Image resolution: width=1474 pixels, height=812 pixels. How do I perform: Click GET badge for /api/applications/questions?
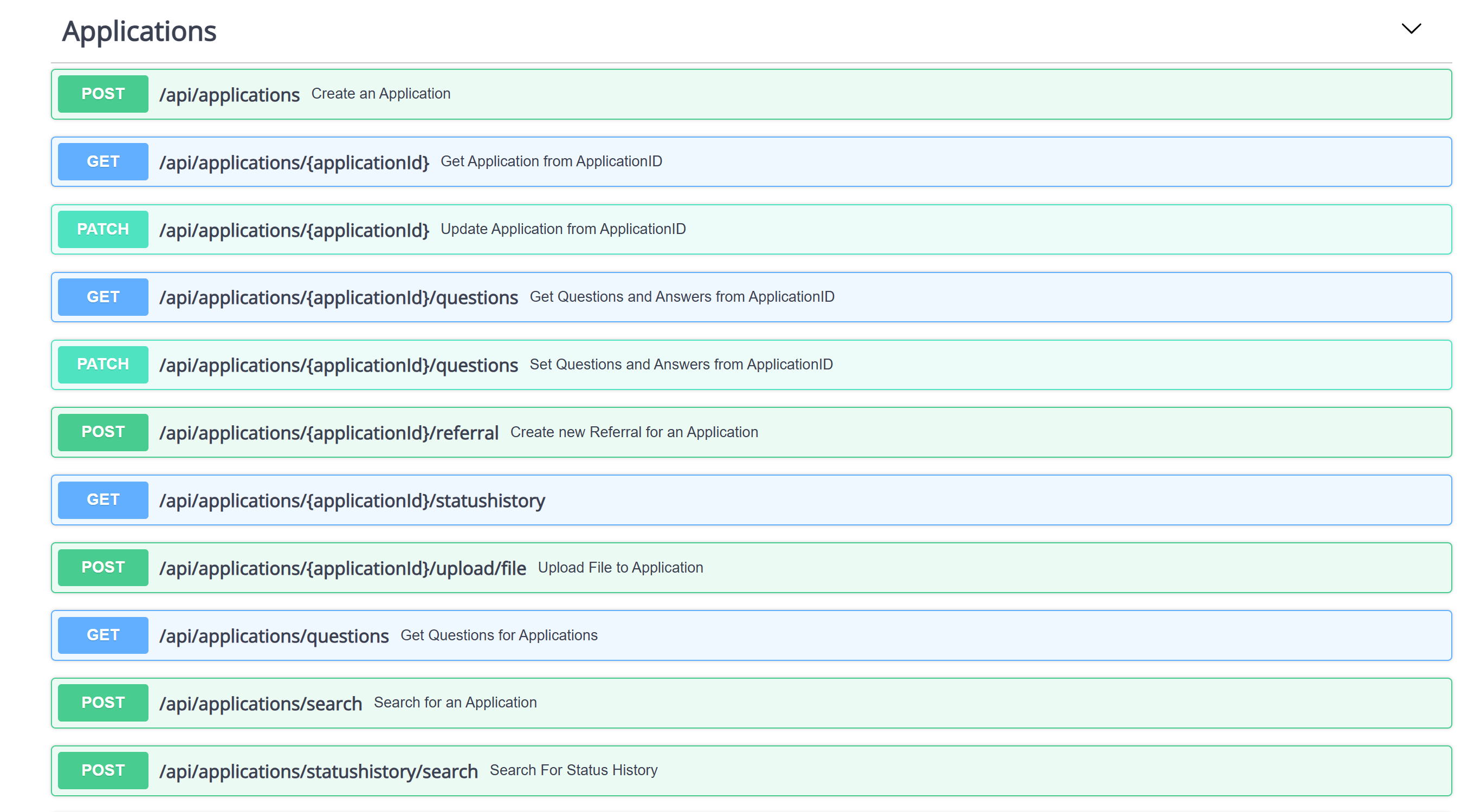[103, 635]
